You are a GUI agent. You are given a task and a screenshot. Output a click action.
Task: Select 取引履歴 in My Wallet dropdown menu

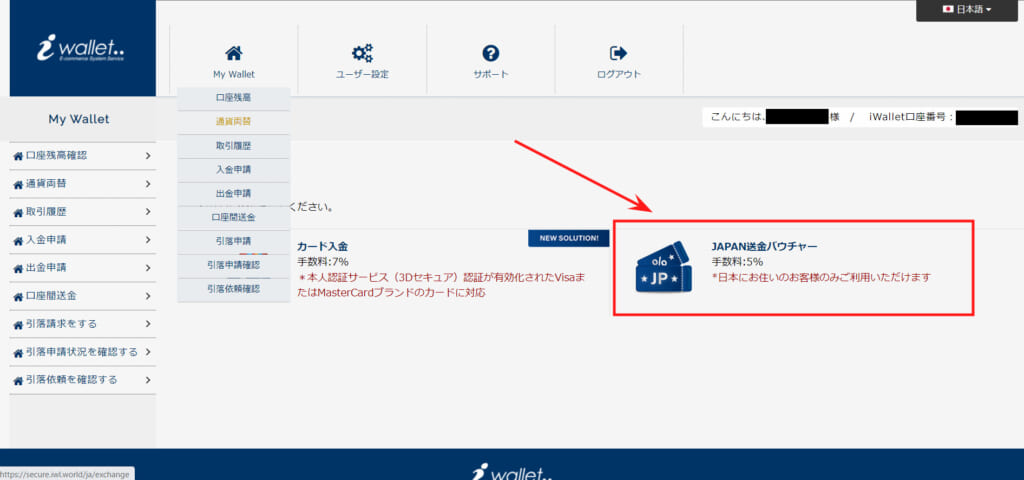pos(233,146)
